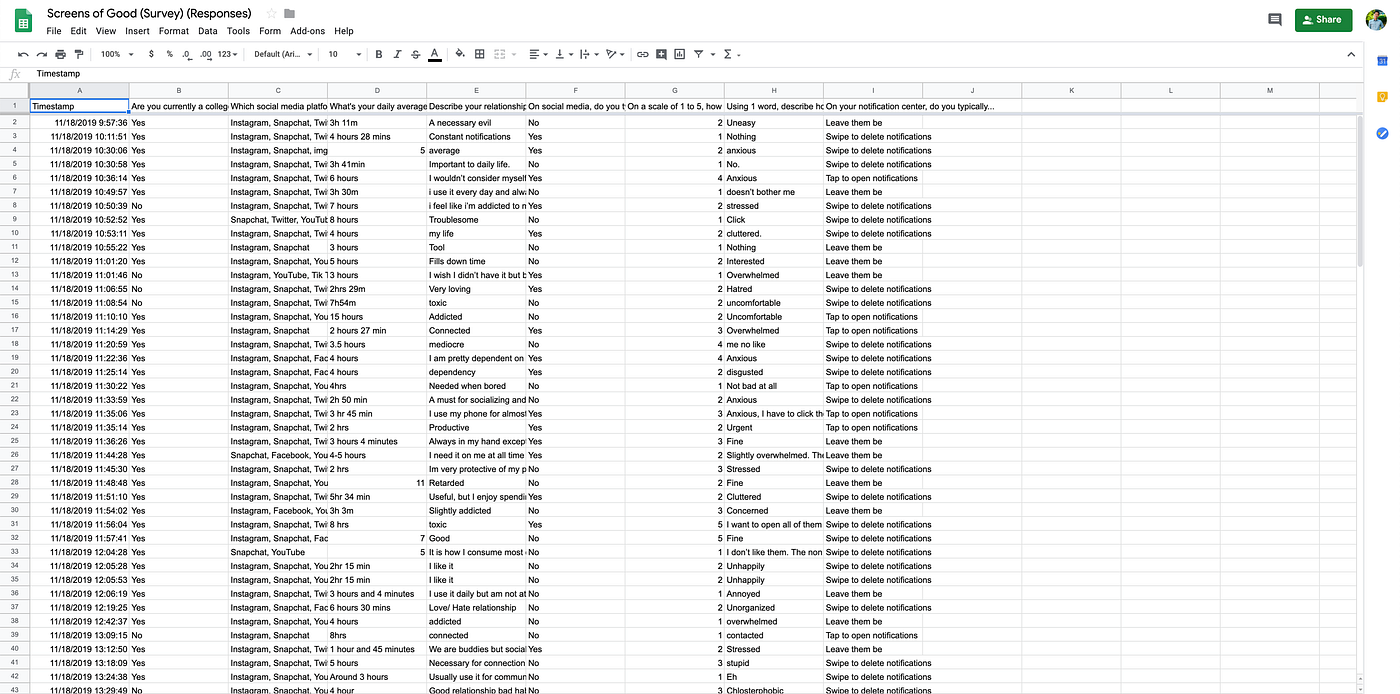Viewport: 1400px width, 694px height.
Task: Open the Data menu
Action: (x=207, y=31)
